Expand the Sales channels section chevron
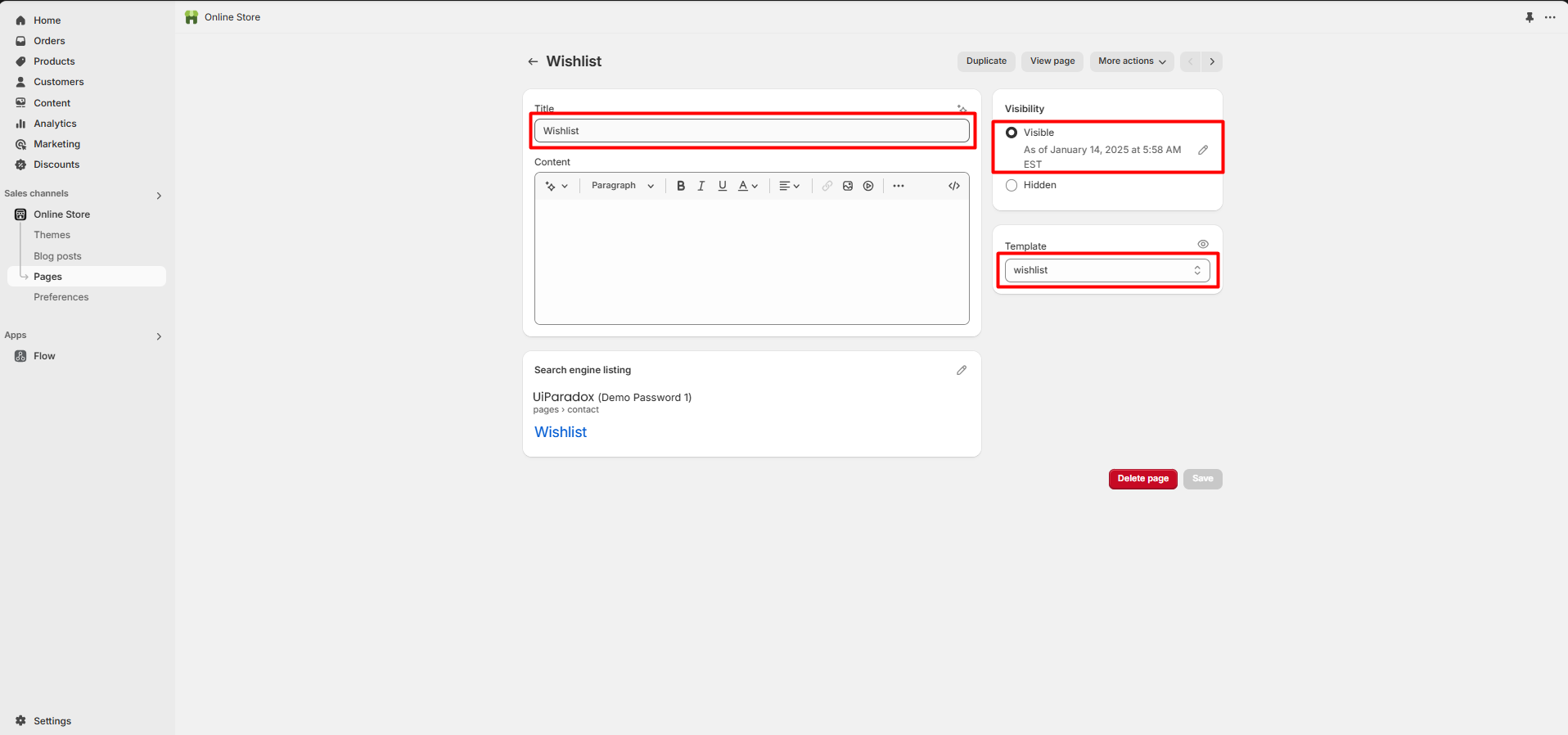 (x=159, y=196)
